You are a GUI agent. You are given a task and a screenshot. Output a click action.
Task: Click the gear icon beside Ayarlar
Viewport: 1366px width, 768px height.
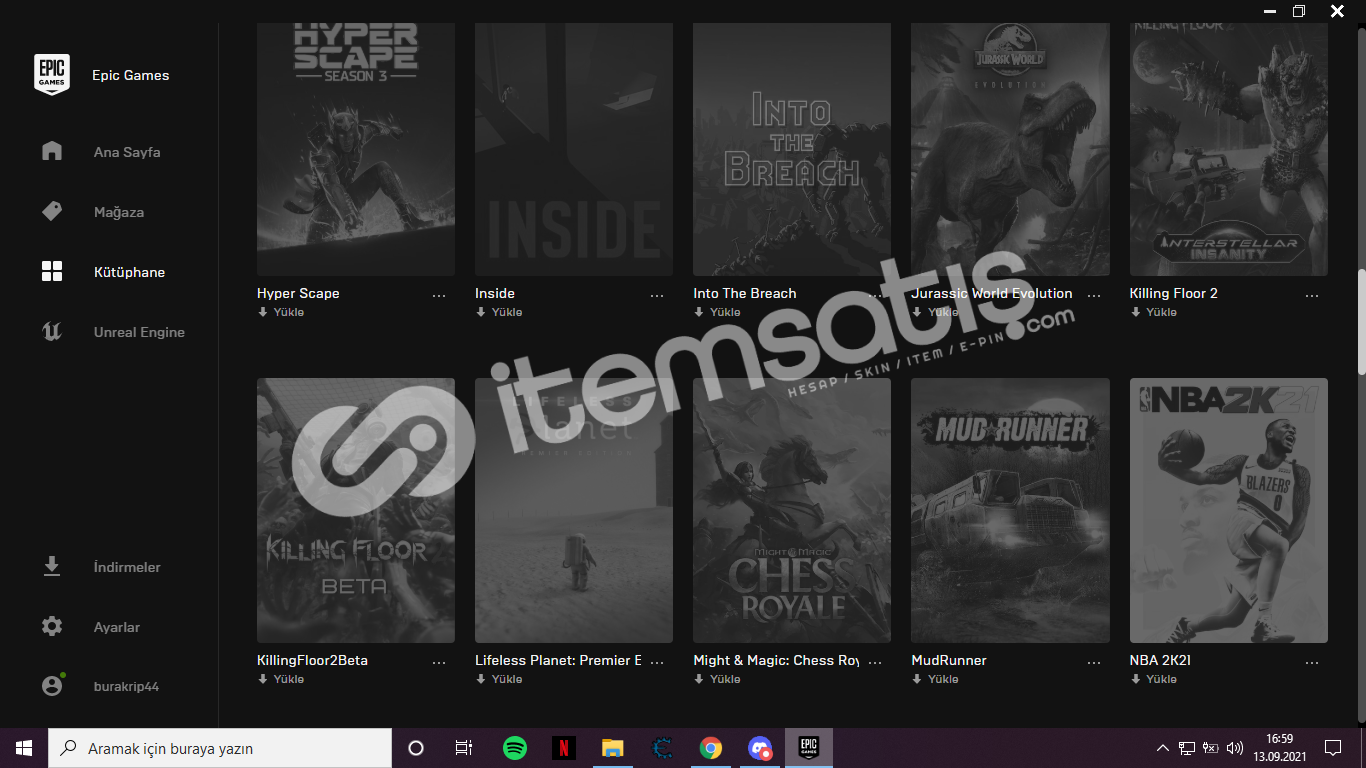[x=52, y=626]
